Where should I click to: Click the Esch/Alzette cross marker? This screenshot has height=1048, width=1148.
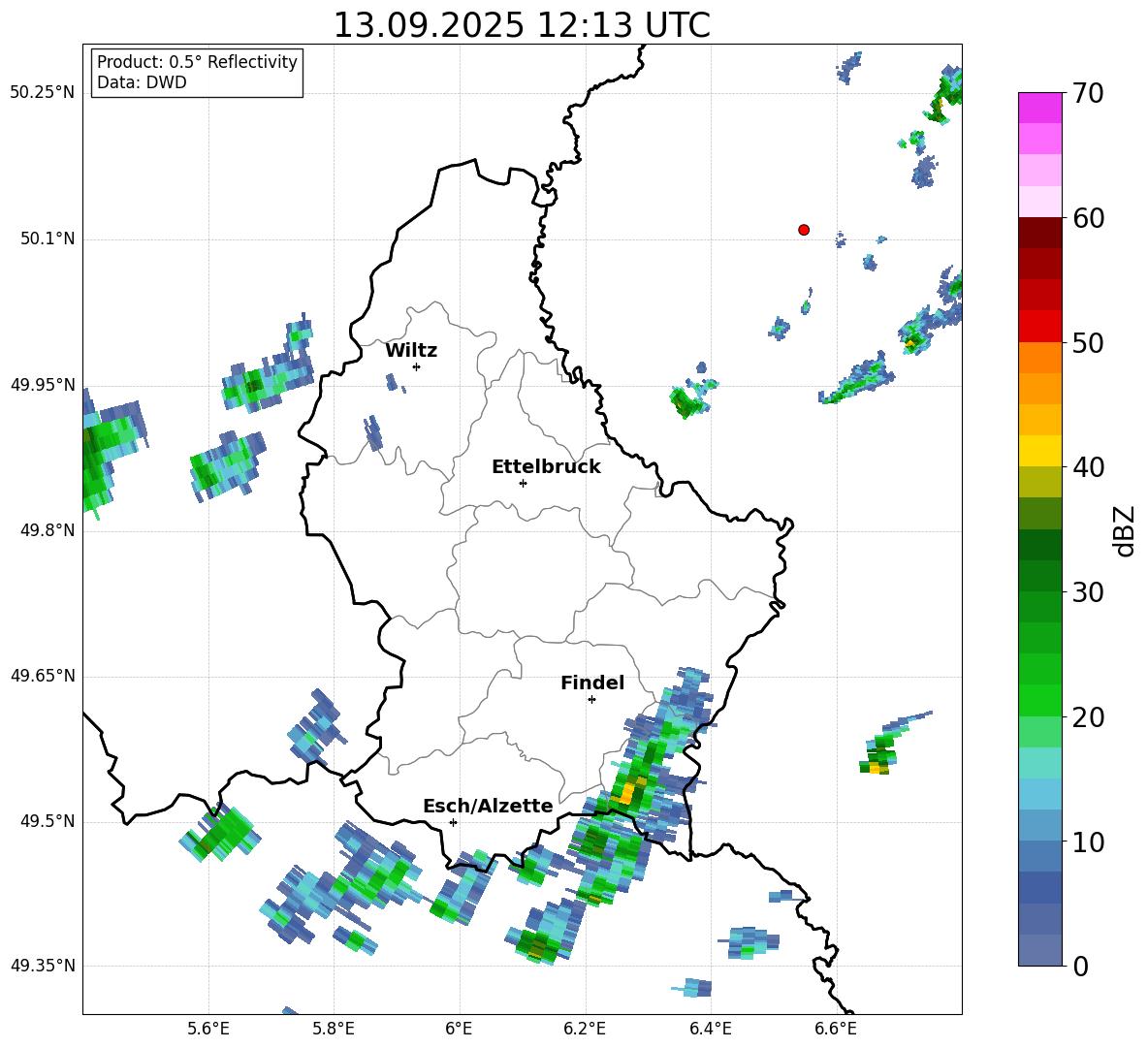pos(453,822)
